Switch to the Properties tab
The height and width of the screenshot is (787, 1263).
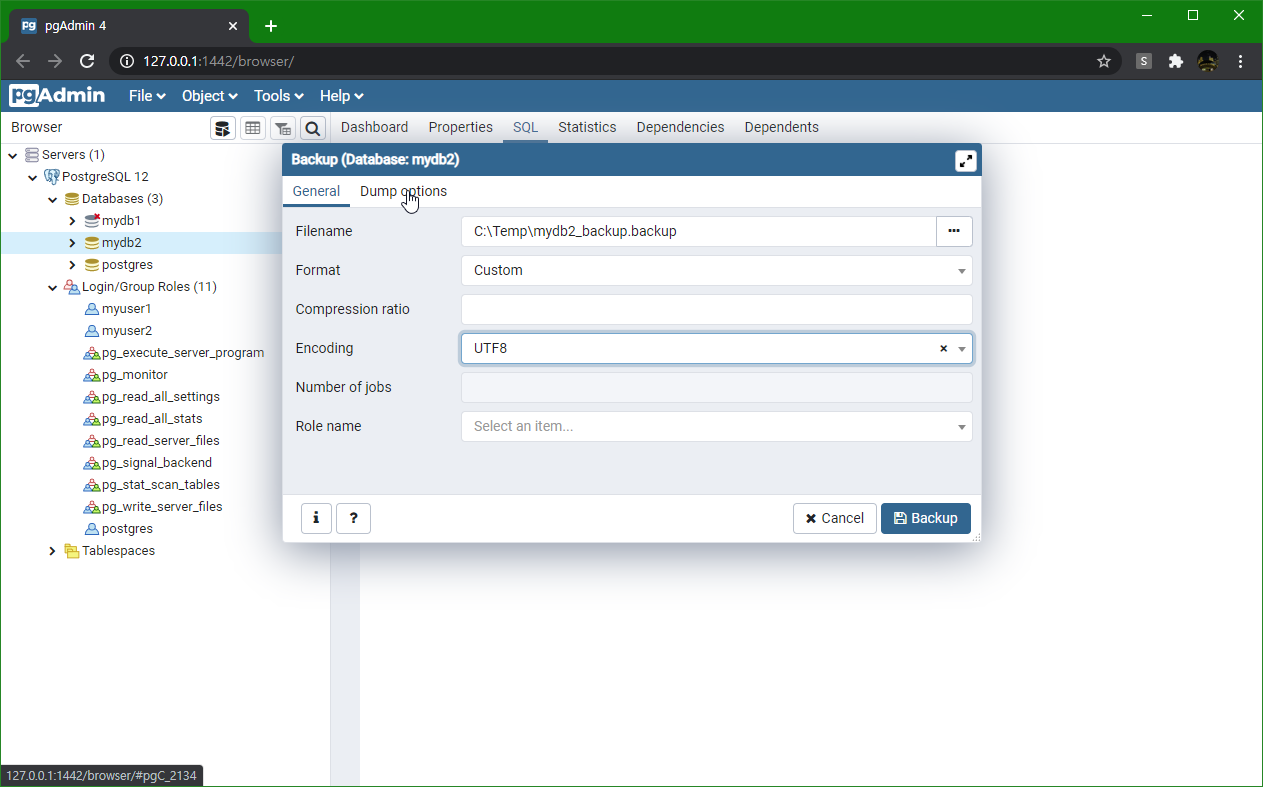(x=460, y=127)
